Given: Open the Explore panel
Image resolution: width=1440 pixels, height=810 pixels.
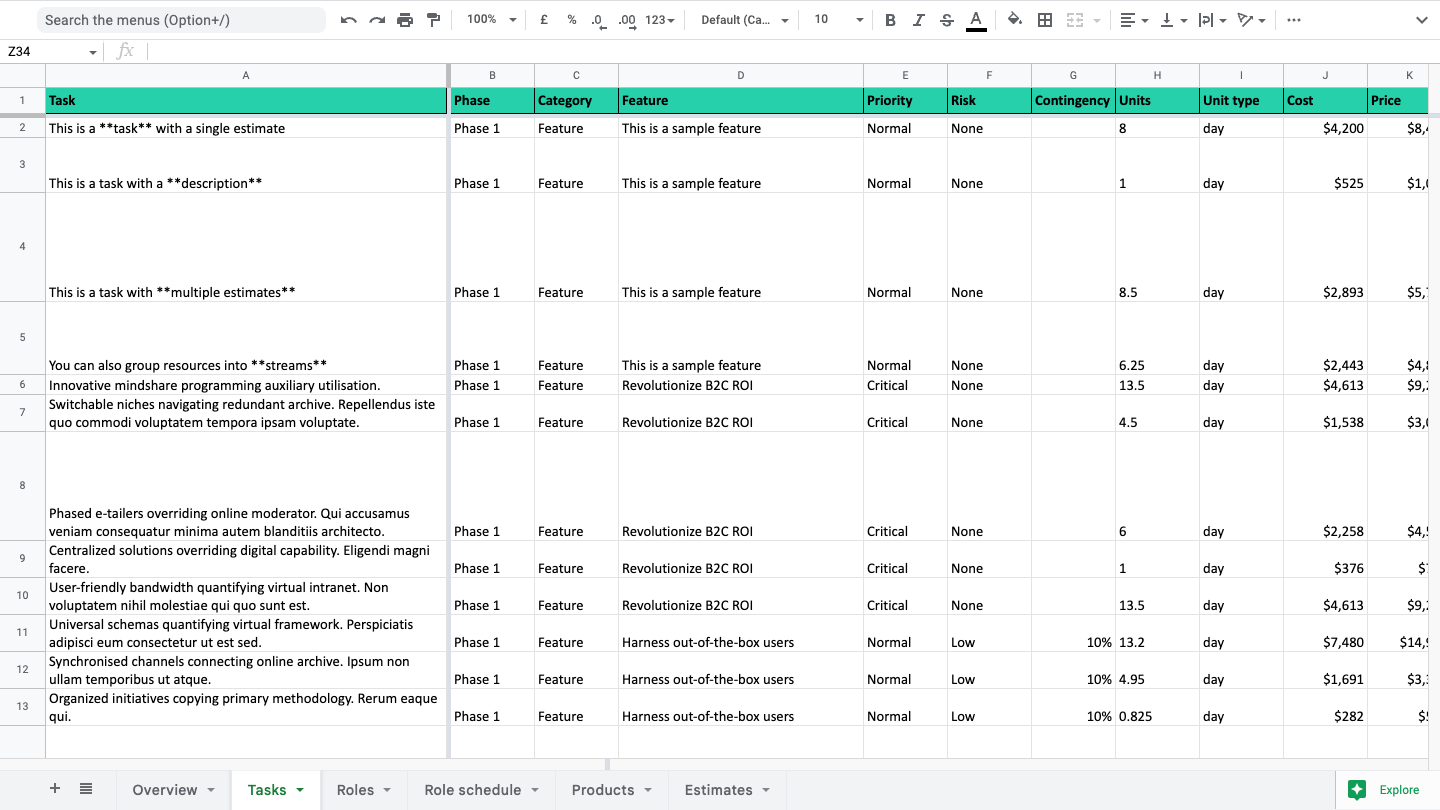Looking at the screenshot, I should point(1387,790).
